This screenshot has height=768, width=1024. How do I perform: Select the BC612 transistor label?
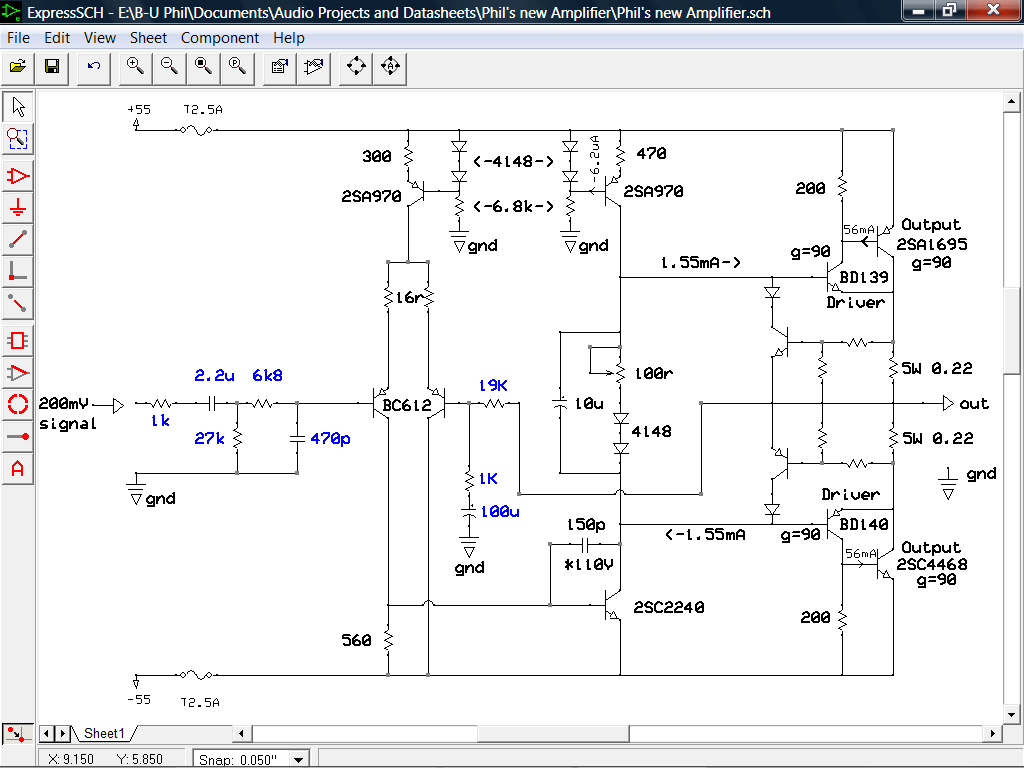pos(407,406)
